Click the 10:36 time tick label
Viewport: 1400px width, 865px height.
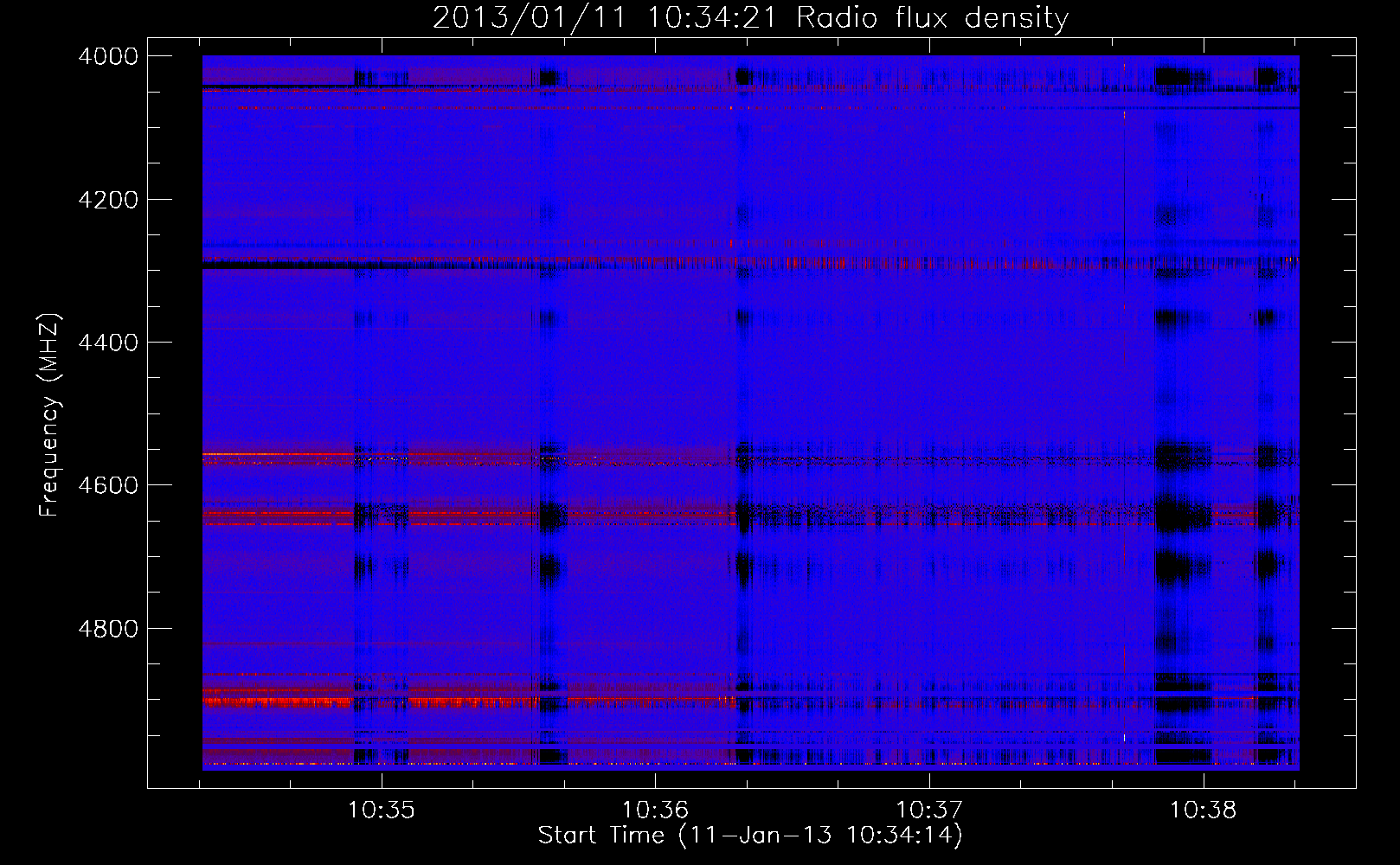point(655,811)
